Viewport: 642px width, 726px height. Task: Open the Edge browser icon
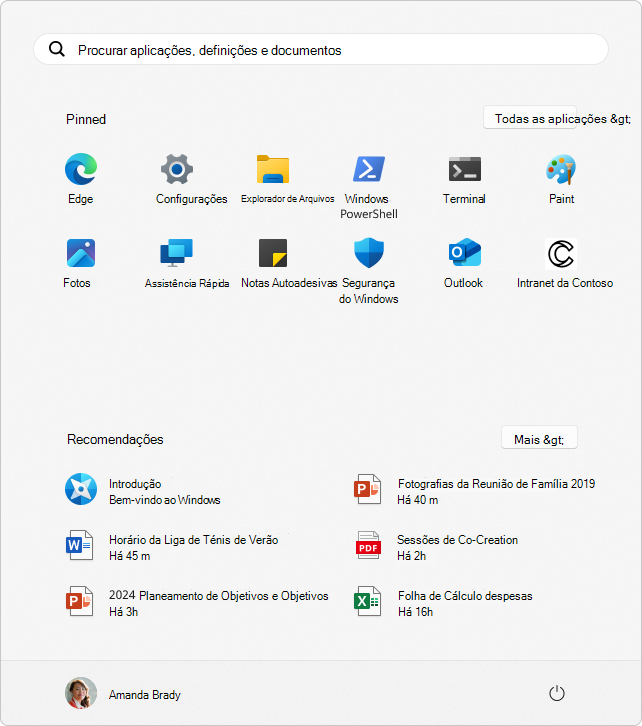pos(81,169)
